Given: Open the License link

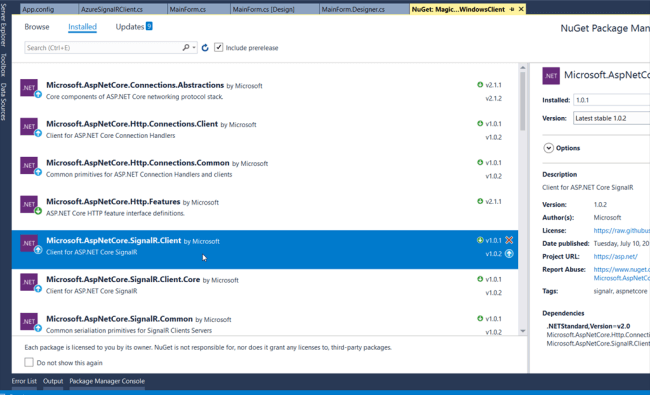Looking at the screenshot, I should 621,230.
